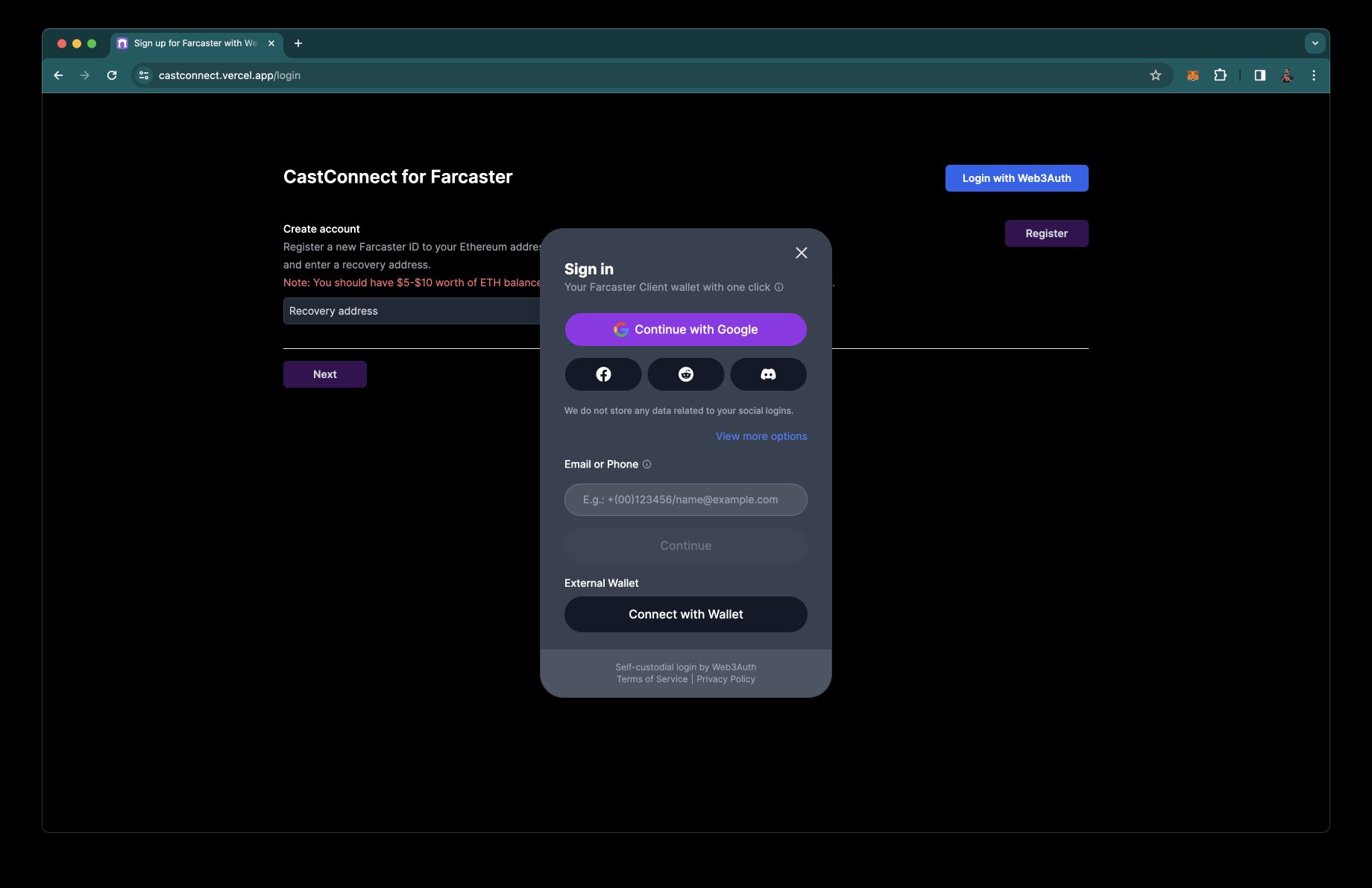Click the External Wallet label

tap(602, 583)
